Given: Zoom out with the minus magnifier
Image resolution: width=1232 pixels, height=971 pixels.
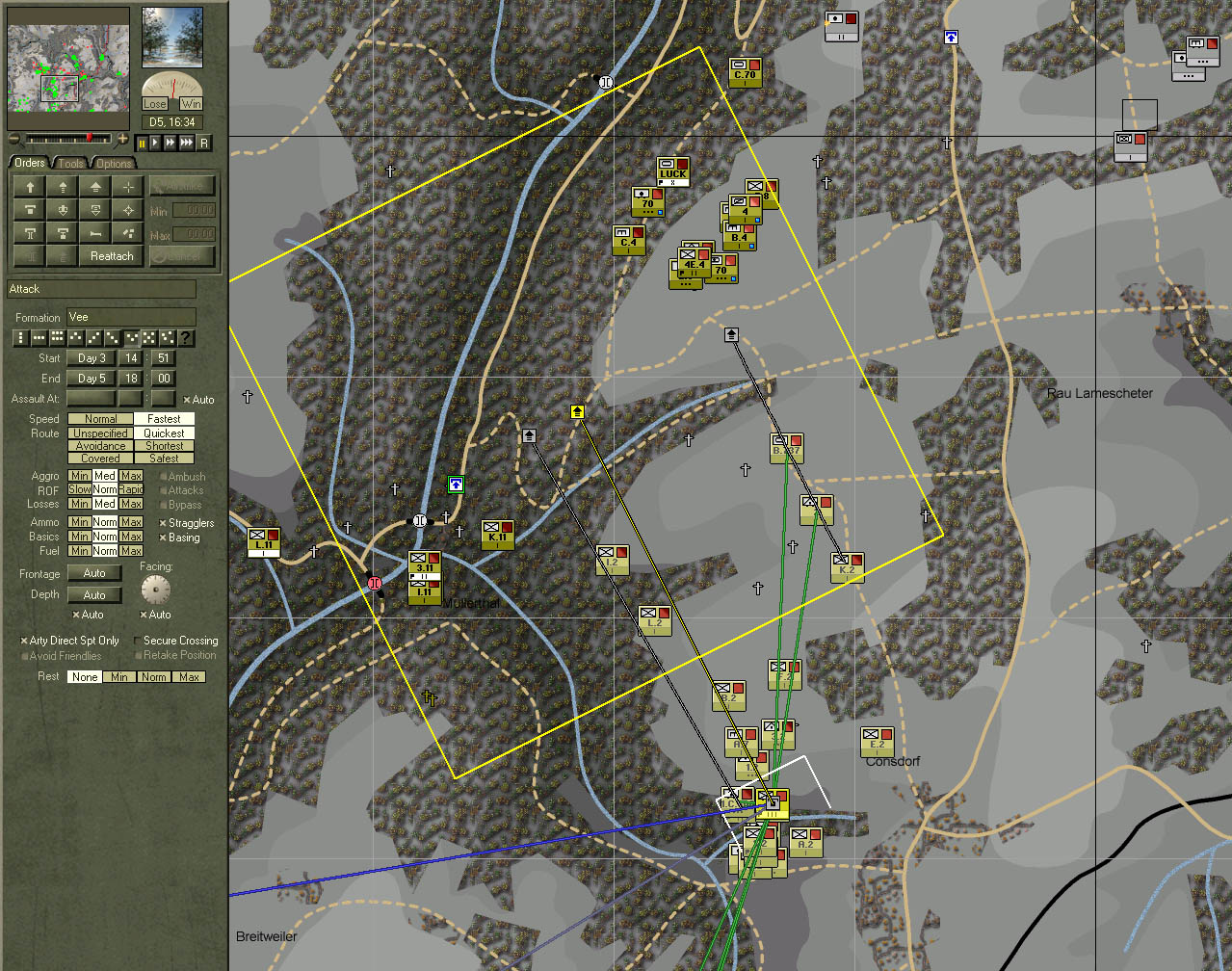Looking at the screenshot, I should point(14,140).
